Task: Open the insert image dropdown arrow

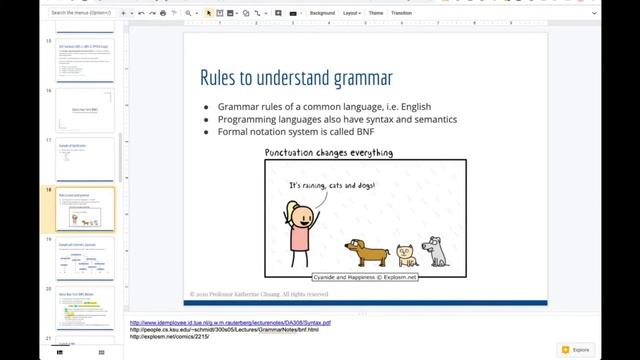Action: 237,13
